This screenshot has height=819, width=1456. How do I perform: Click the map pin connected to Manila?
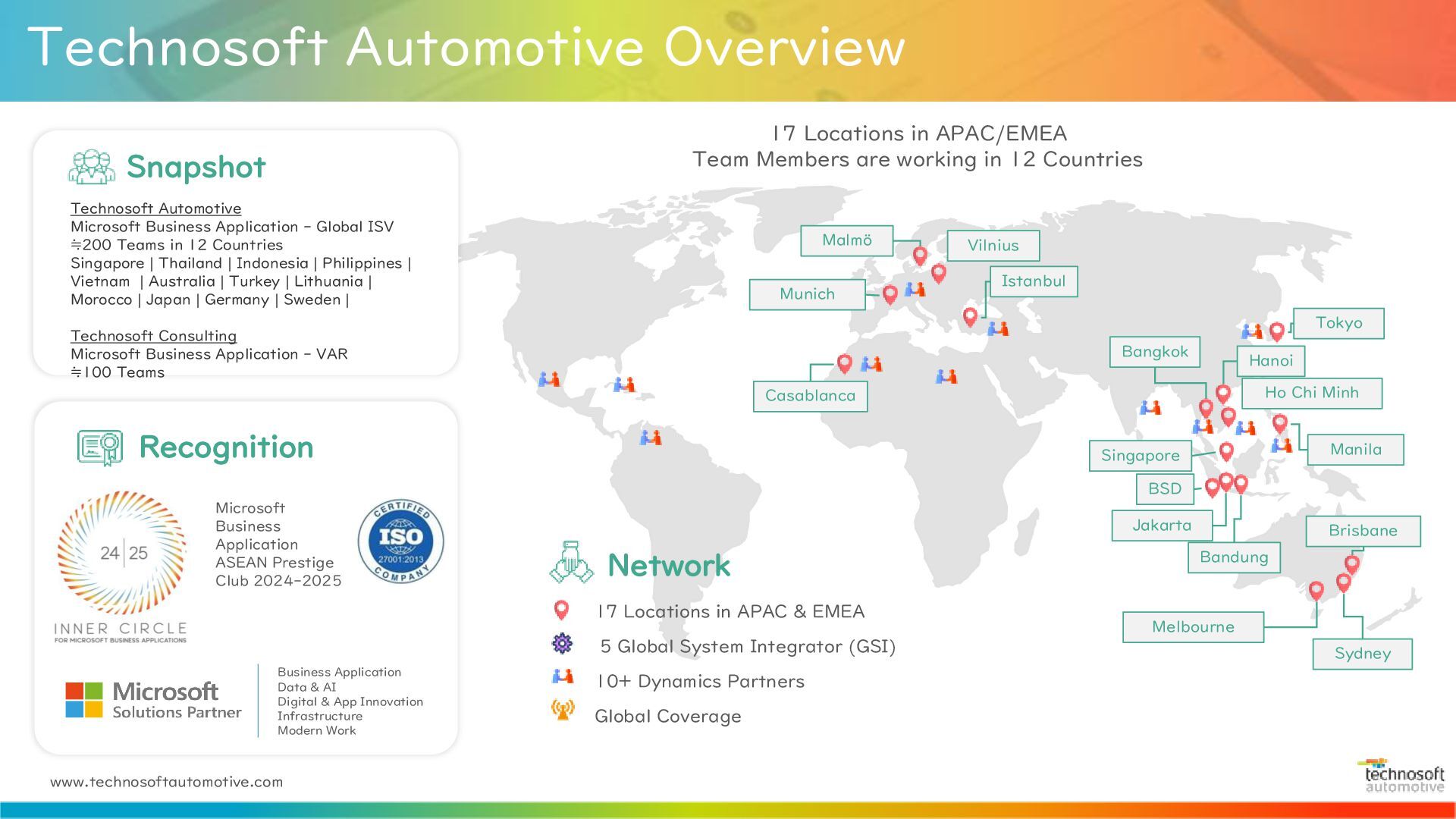pos(1280,423)
